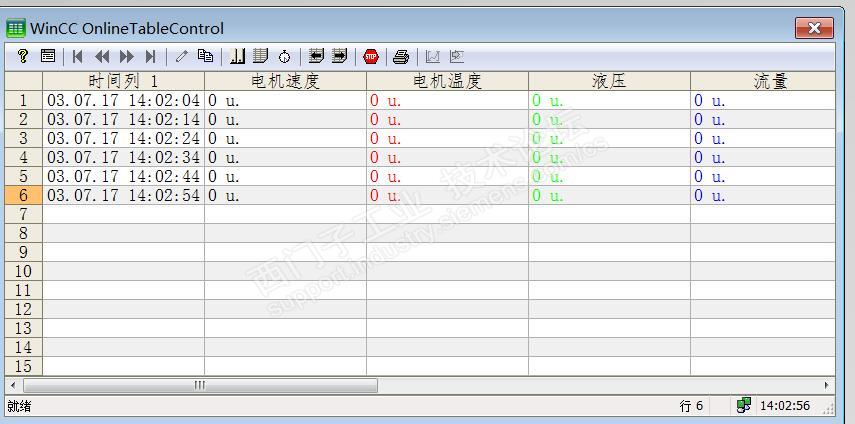855x424 pixels.
Task: Go to the next data record
Action: [x=127, y=56]
